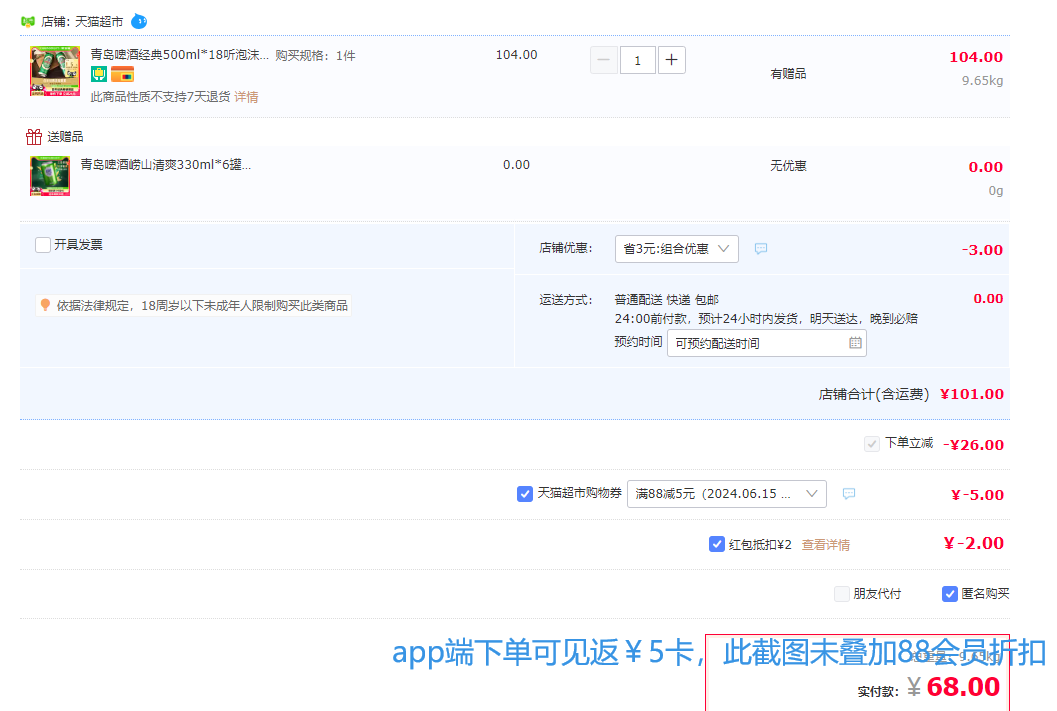Click the red 0.00 subtotal of the gift row
This screenshot has height=711, width=1057.
(986, 167)
